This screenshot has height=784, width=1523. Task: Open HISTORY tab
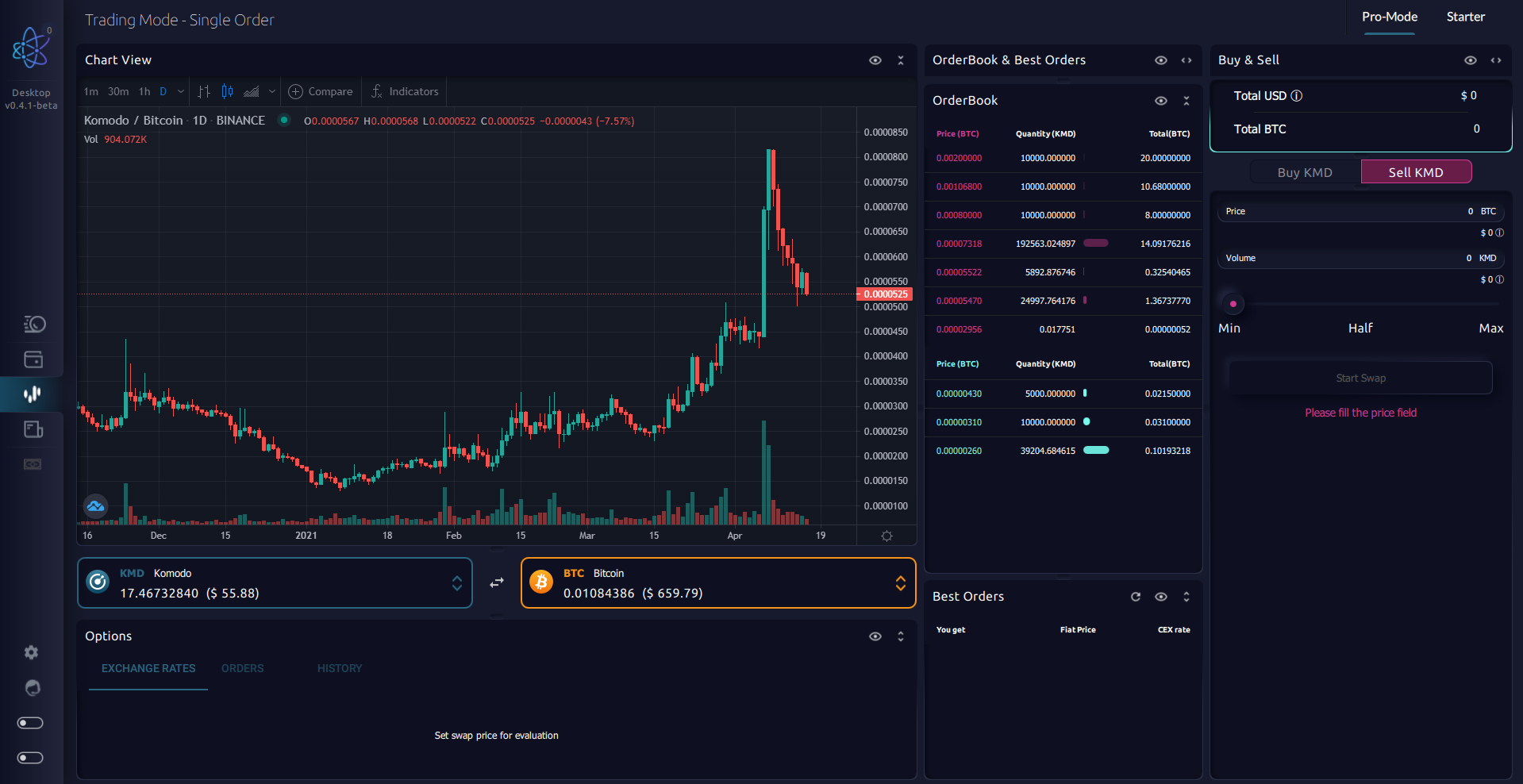(340, 669)
